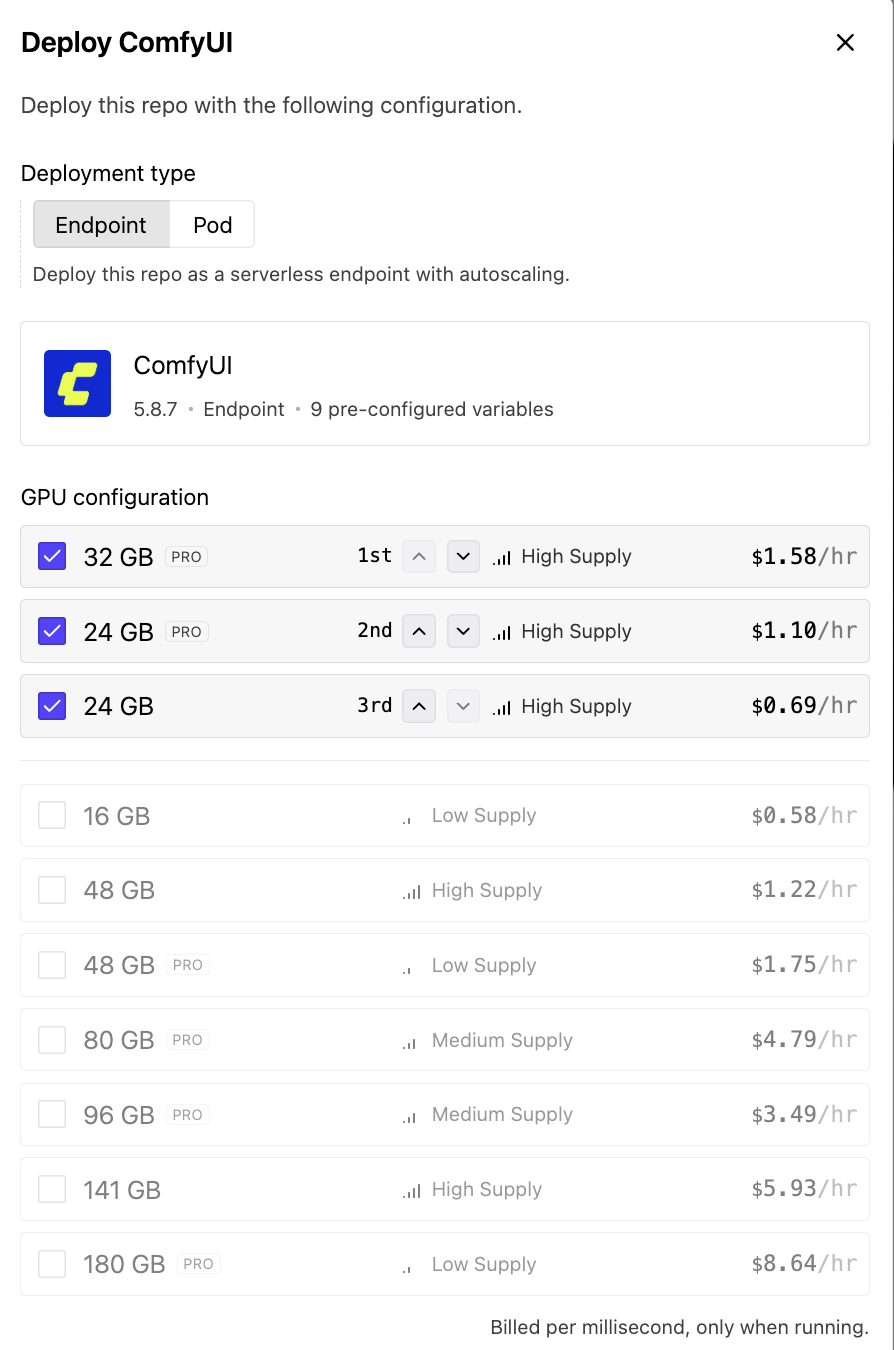Viewport: 894px width, 1350px height.
Task: Click the low supply signal icon on 16 GB row
Action: (x=408, y=820)
